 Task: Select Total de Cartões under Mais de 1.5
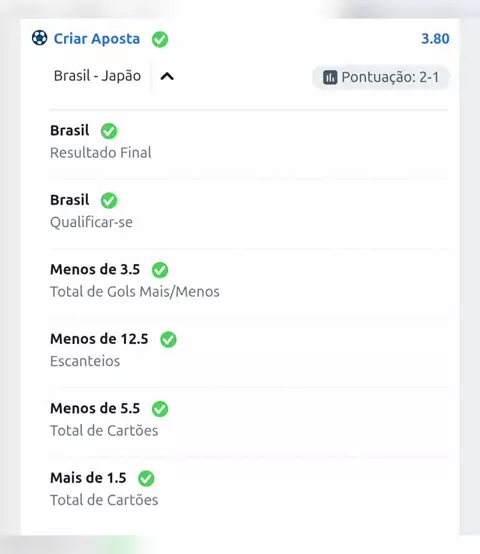104,500
